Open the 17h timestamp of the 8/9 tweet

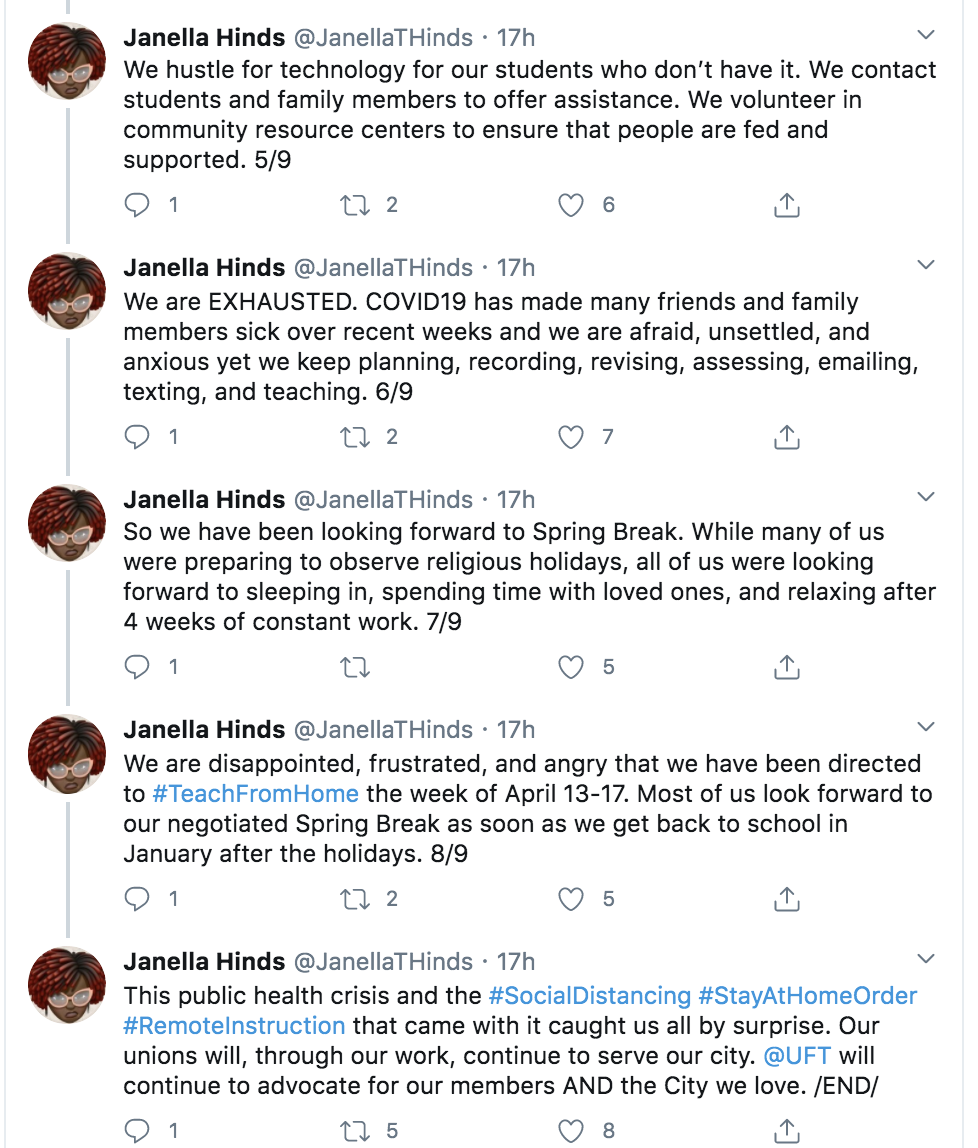(516, 729)
